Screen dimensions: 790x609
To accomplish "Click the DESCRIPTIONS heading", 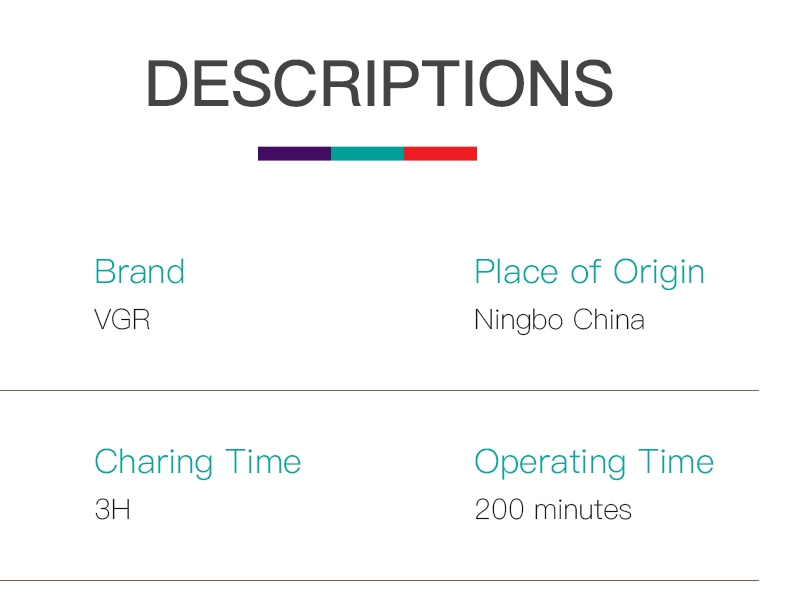I will 378,84.
